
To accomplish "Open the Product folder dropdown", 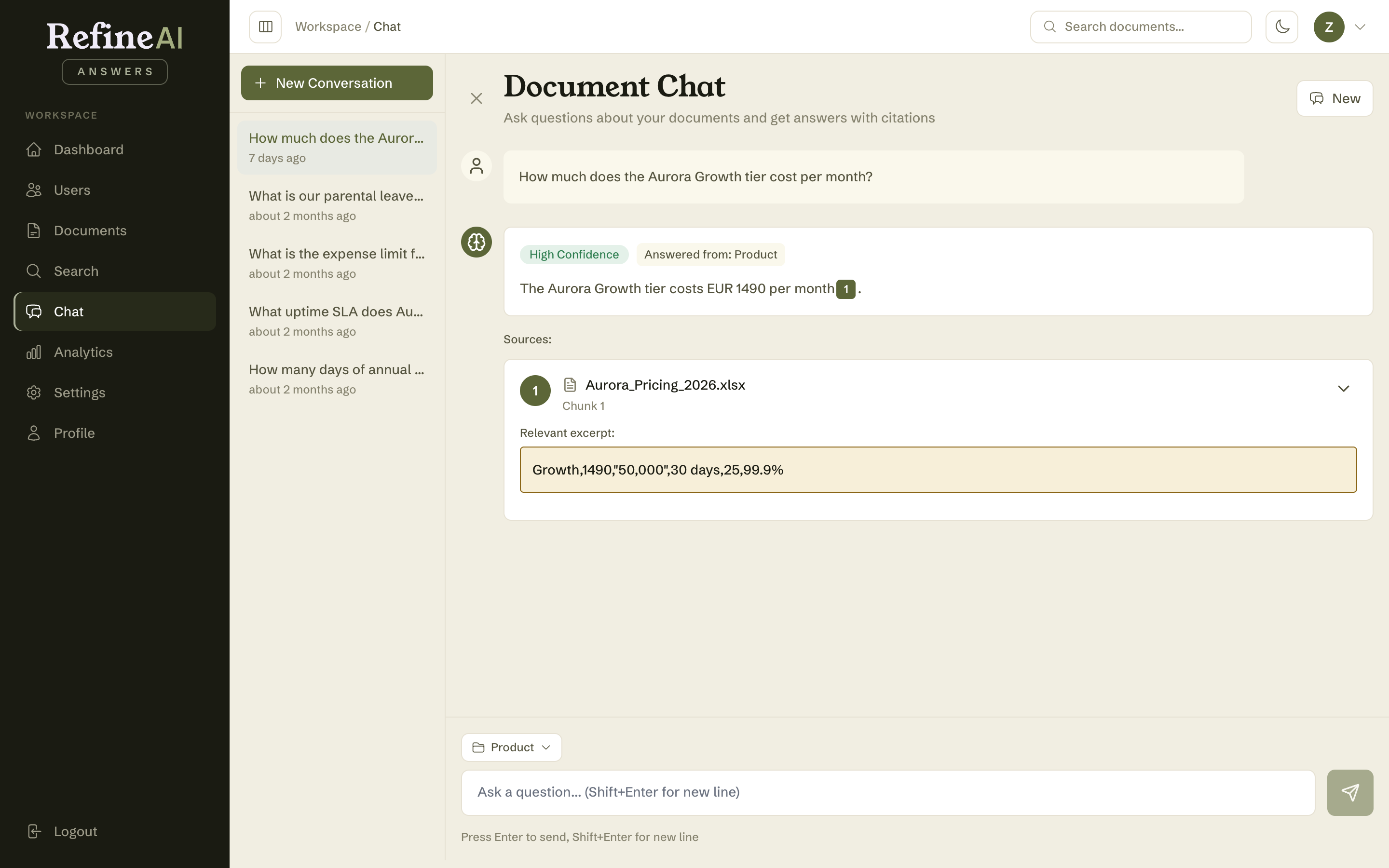I will pos(511,747).
